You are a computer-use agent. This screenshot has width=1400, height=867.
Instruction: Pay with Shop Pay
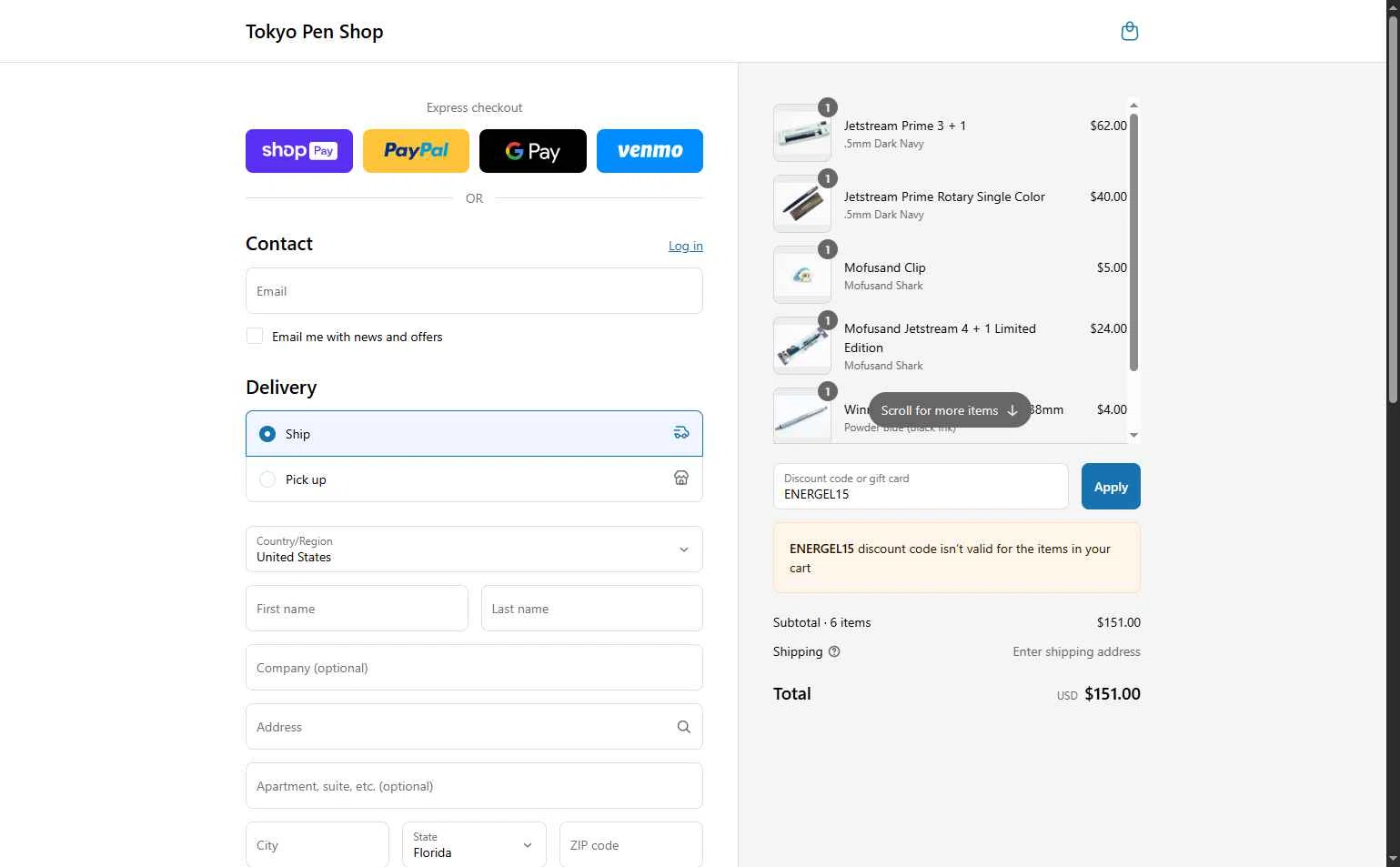point(299,151)
